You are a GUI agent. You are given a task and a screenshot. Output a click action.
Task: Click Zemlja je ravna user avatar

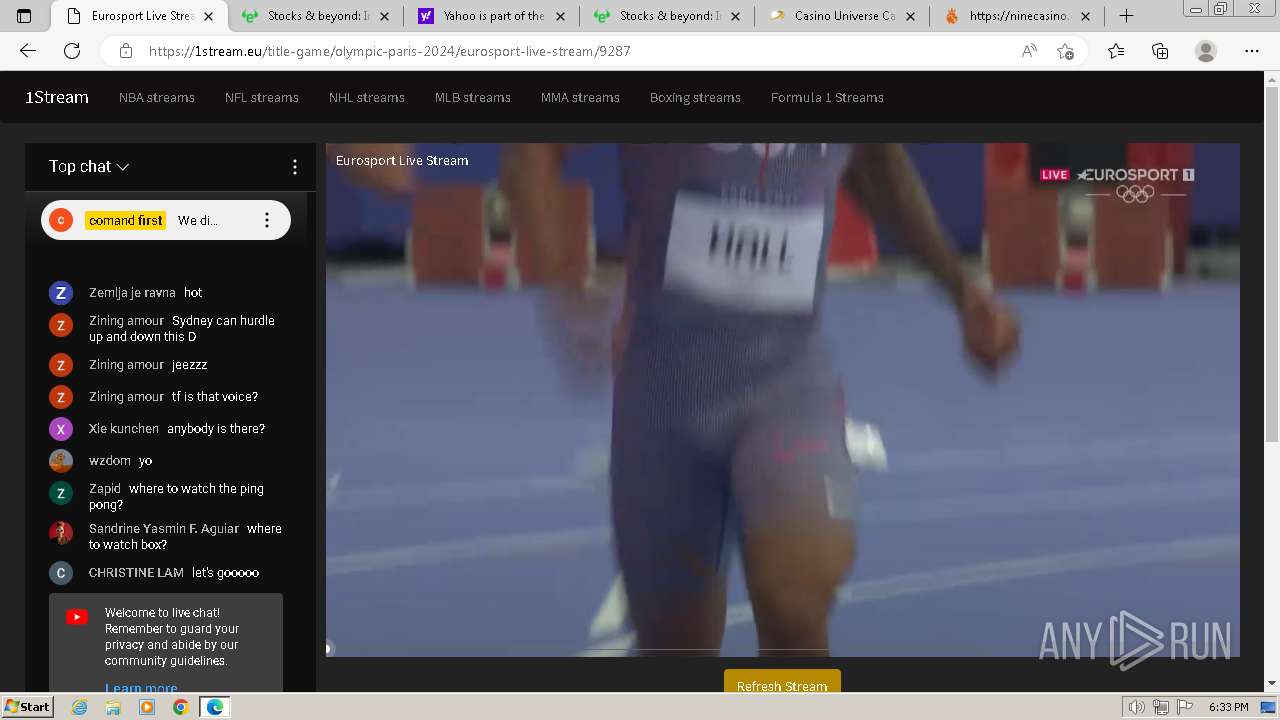coord(61,293)
